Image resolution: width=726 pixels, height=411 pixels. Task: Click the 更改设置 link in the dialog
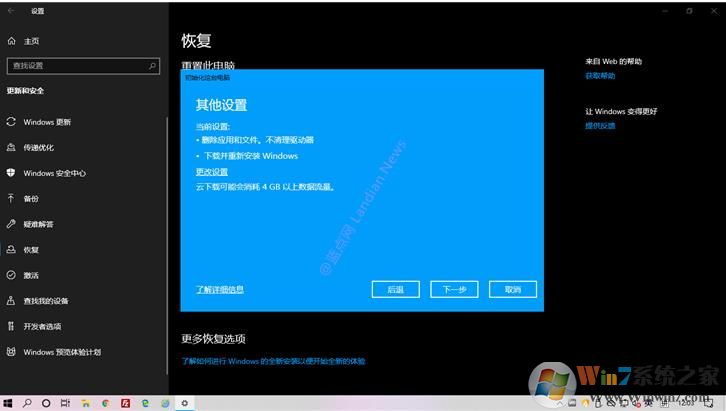(212, 172)
